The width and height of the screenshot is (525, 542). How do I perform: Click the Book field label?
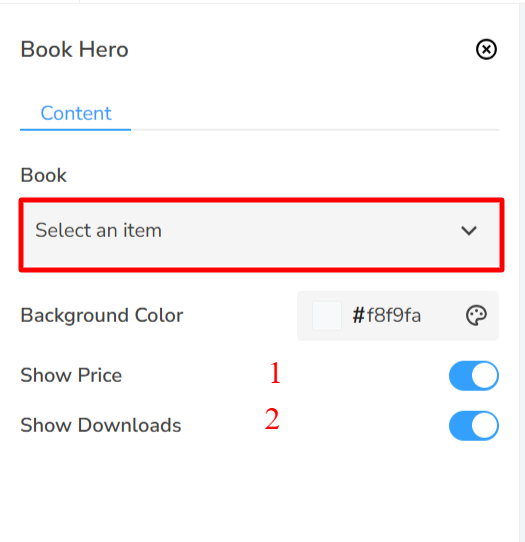point(44,175)
